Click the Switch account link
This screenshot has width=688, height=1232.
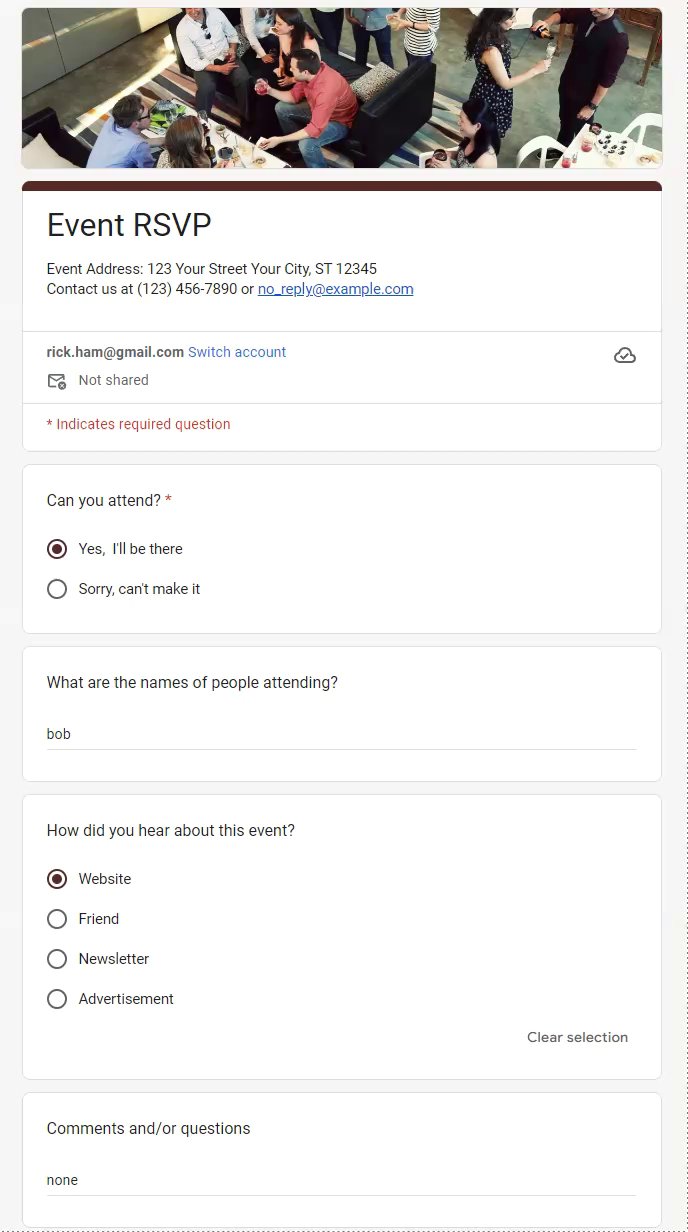(237, 352)
